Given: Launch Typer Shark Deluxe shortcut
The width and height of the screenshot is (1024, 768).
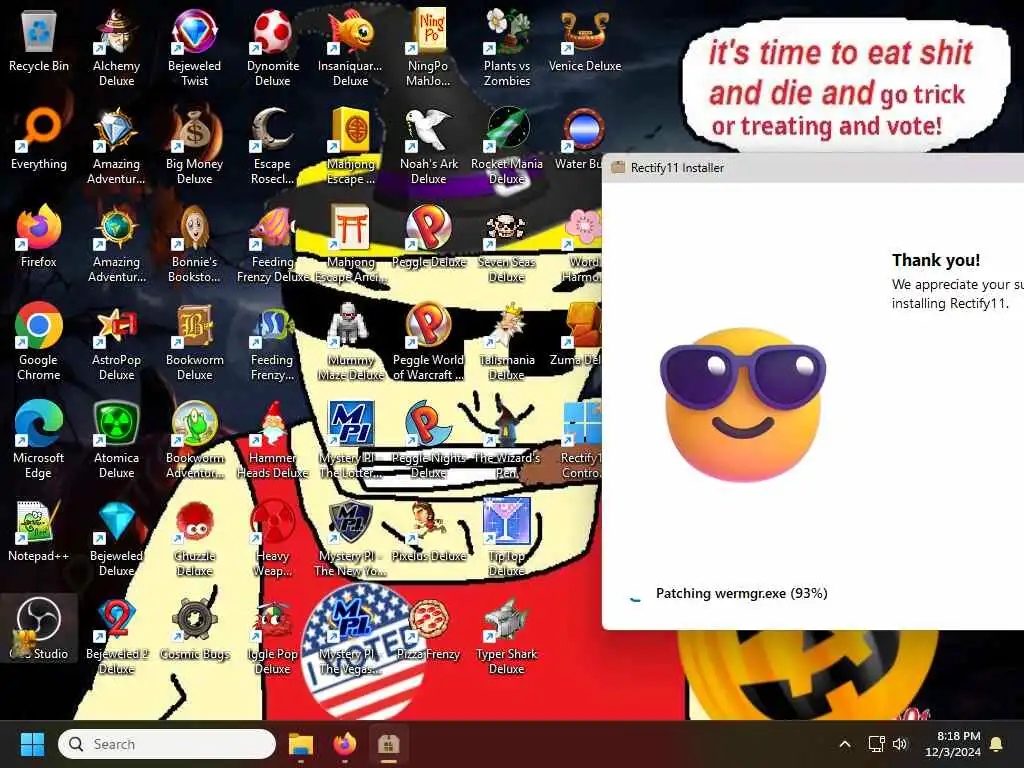Looking at the screenshot, I should point(507,636).
